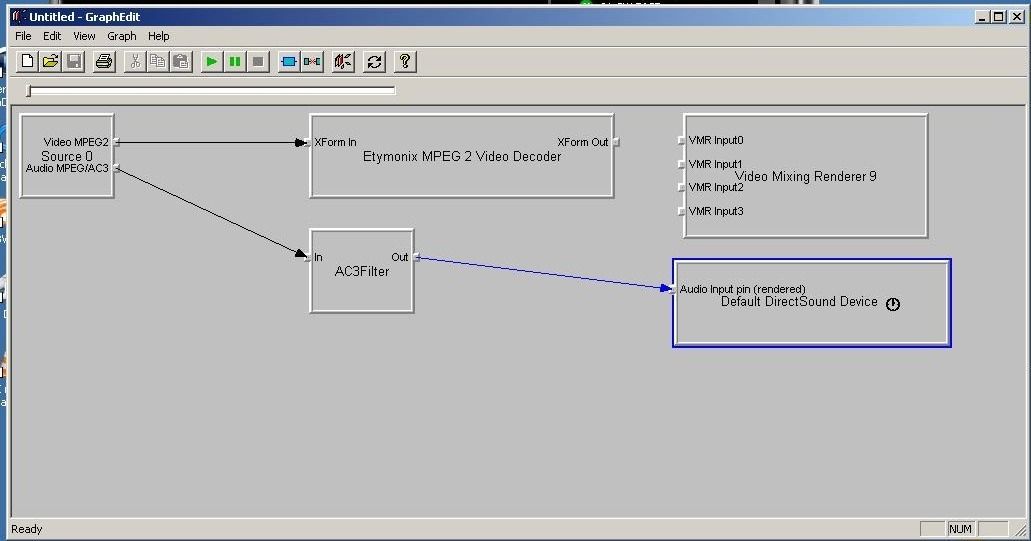
Task: Pause the graph with green pause button
Action: [235, 62]
